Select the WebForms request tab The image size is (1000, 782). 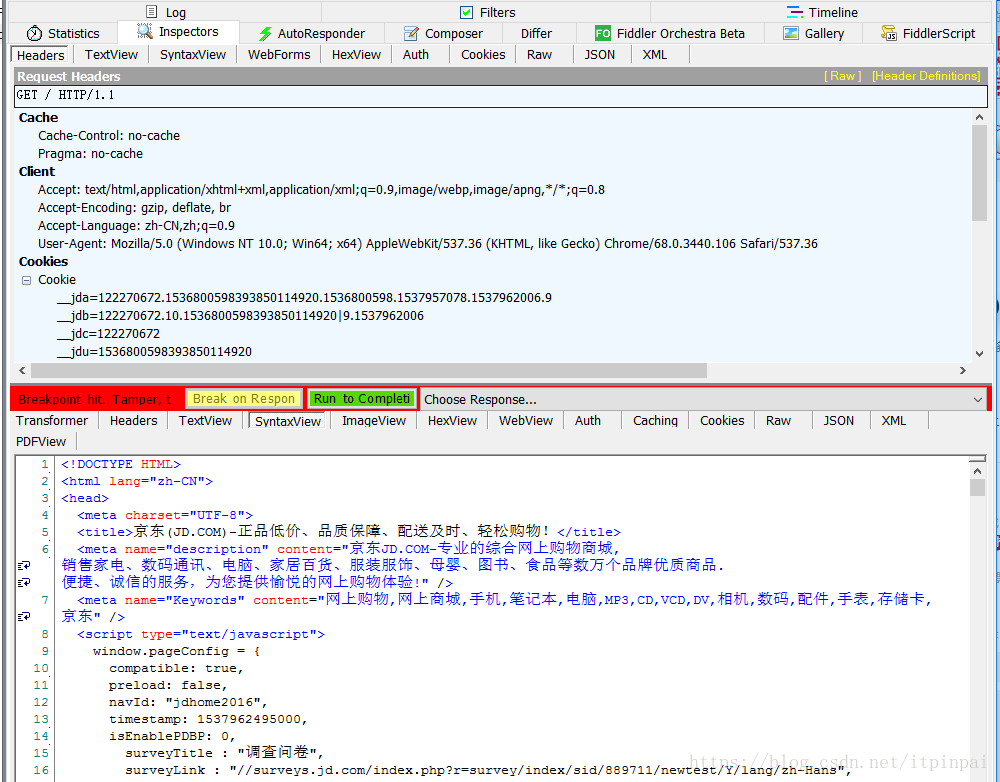(279, 55)
